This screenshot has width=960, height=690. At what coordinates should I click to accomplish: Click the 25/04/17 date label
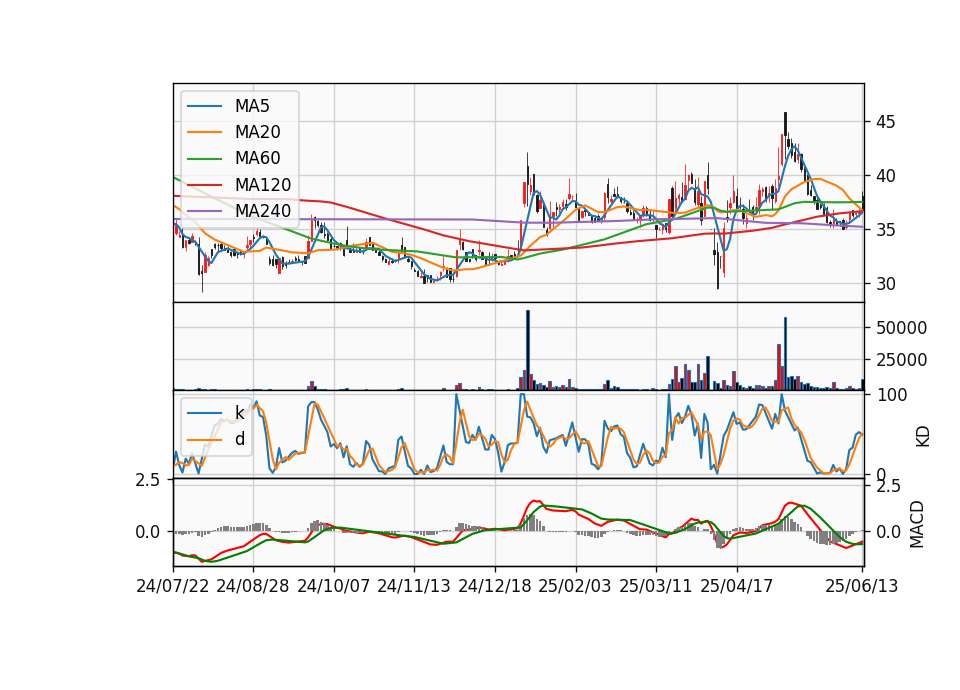pyautogui.click(x=737, y=586)
